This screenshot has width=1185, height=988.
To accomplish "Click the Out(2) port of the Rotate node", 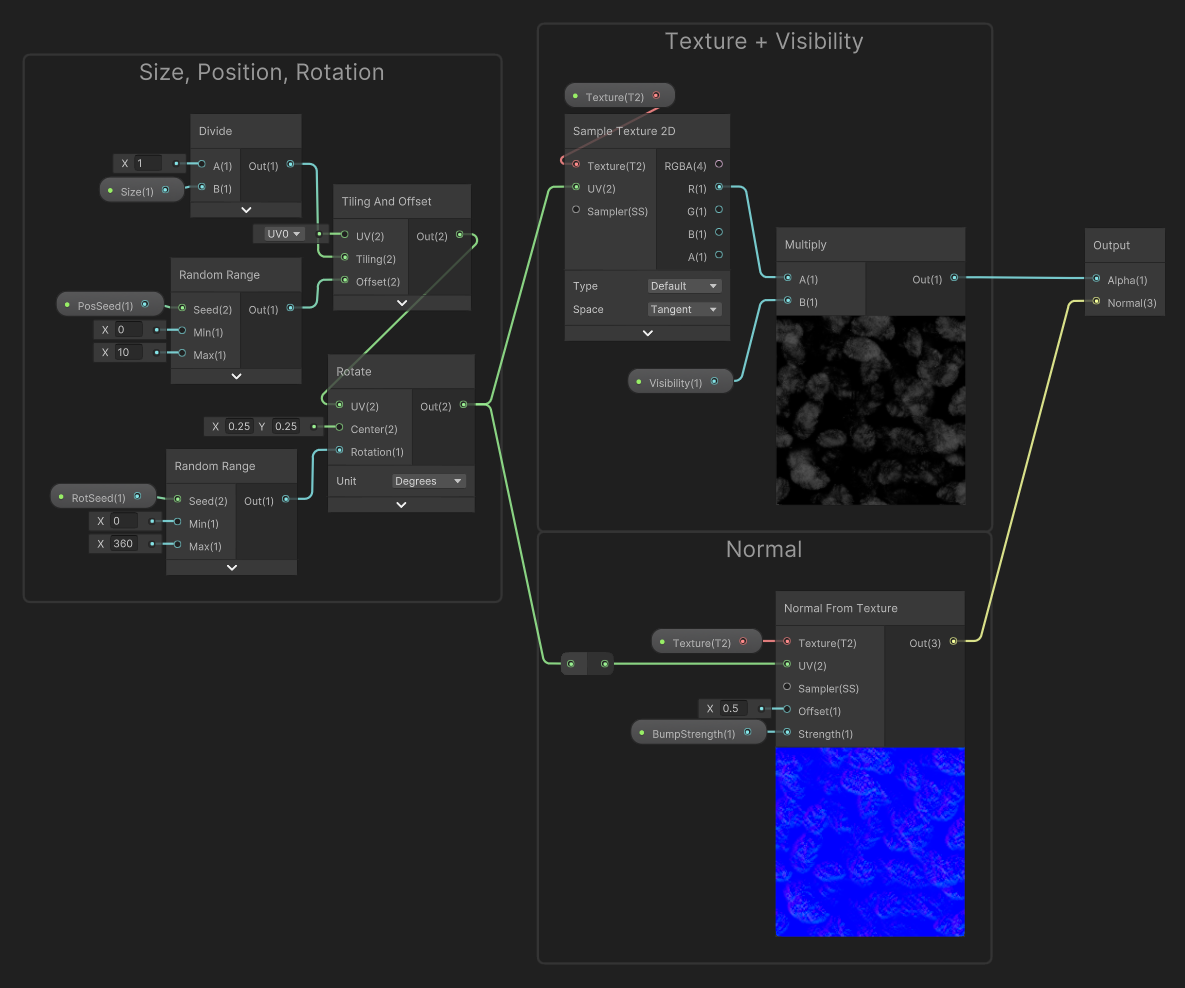I will click(x=463, y=405).
